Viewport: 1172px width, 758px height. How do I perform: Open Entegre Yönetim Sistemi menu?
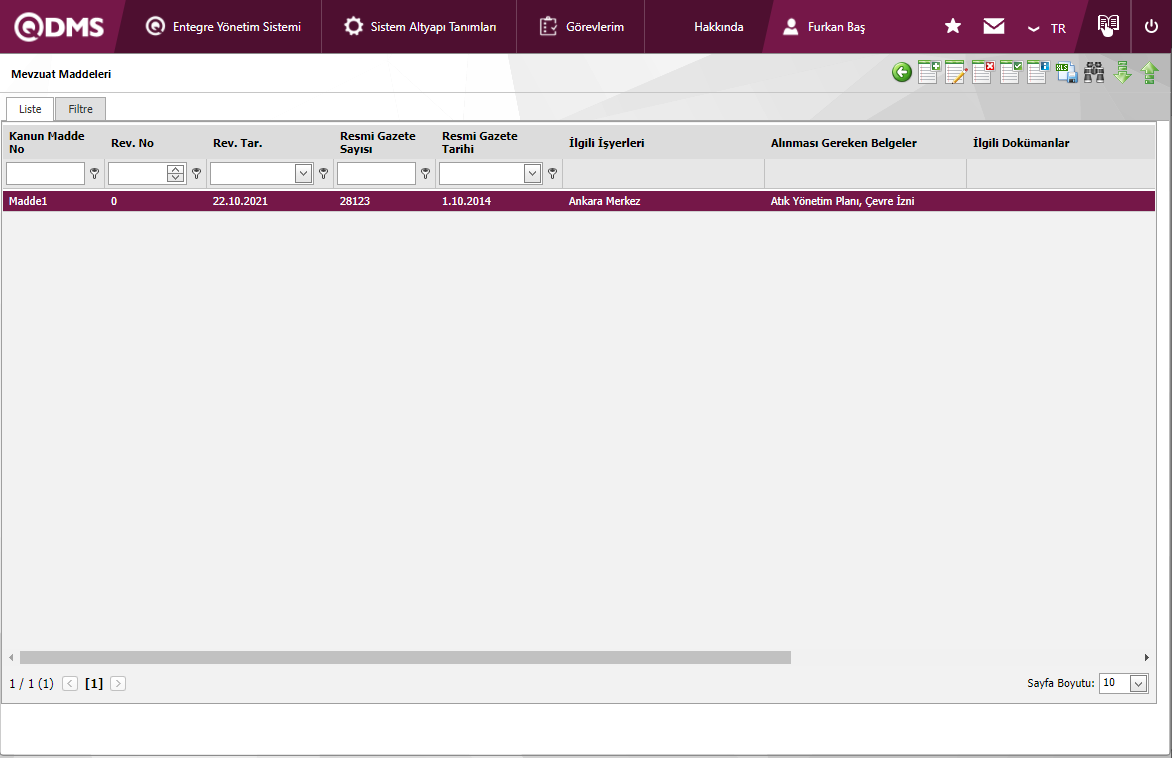pos(223,27)
